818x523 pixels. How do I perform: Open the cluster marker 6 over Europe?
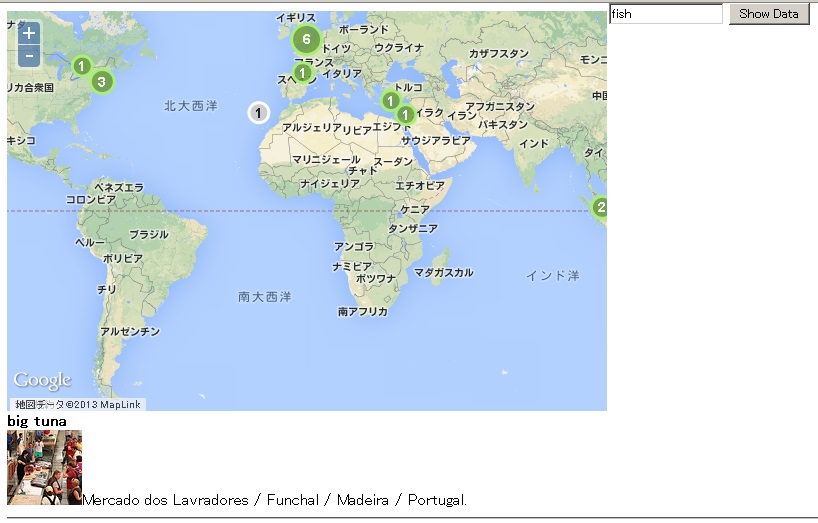(306, 41)
